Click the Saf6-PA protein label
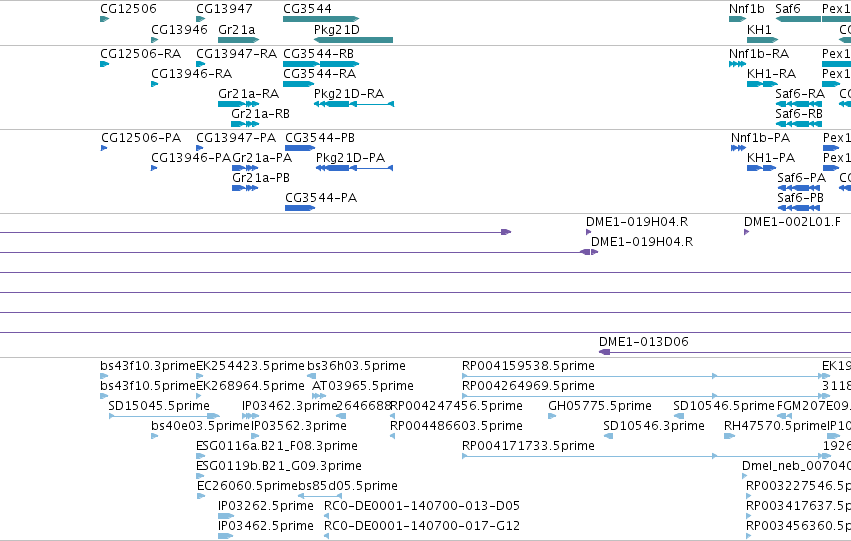The width and height of the screenshot is (851, 541). [801, 178]
